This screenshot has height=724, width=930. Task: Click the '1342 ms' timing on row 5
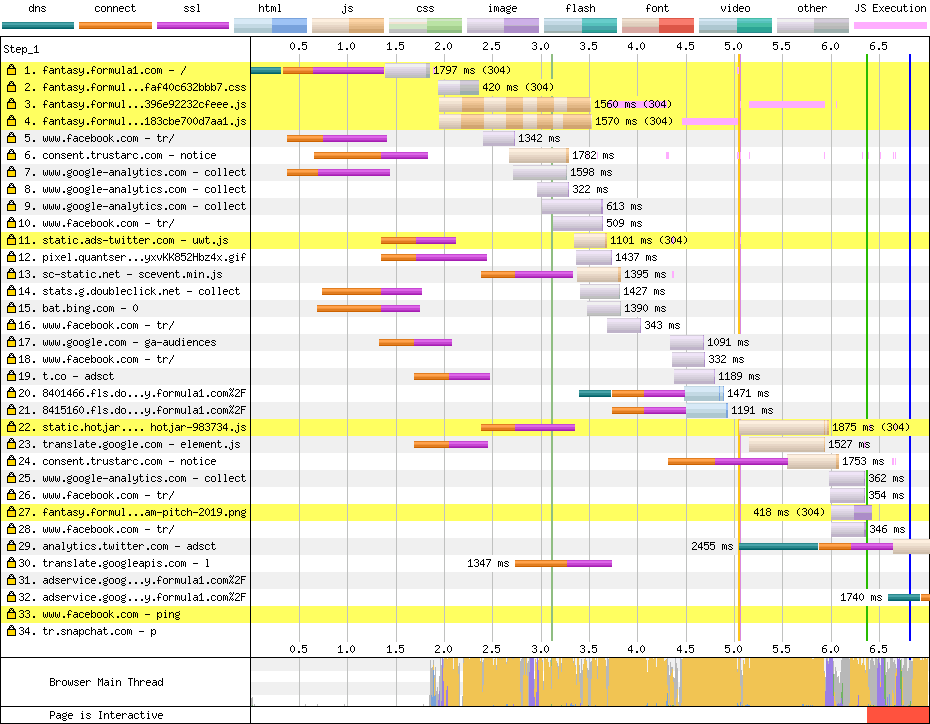point(539,138)
